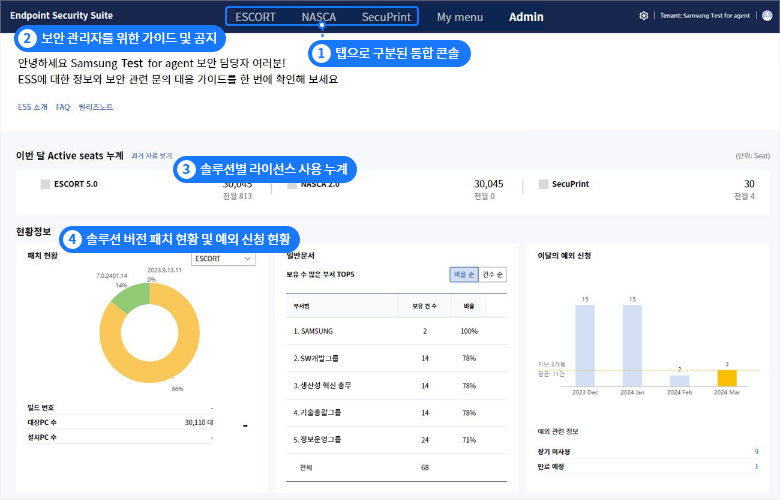
Task: Click the 보유 건 수 column header
Action: click(x=424, y=306)
